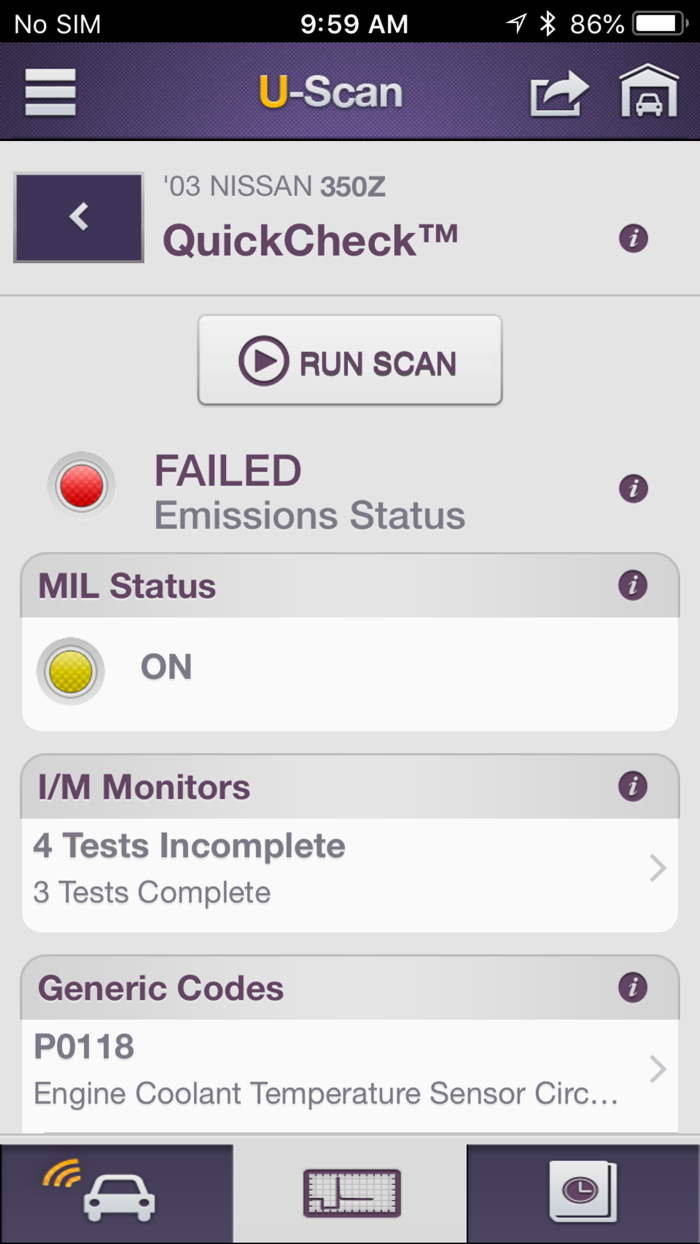Tap the back chevron to previous screen
The height and width of the screenshot is (1244, 700).
(x=78, y=217)
